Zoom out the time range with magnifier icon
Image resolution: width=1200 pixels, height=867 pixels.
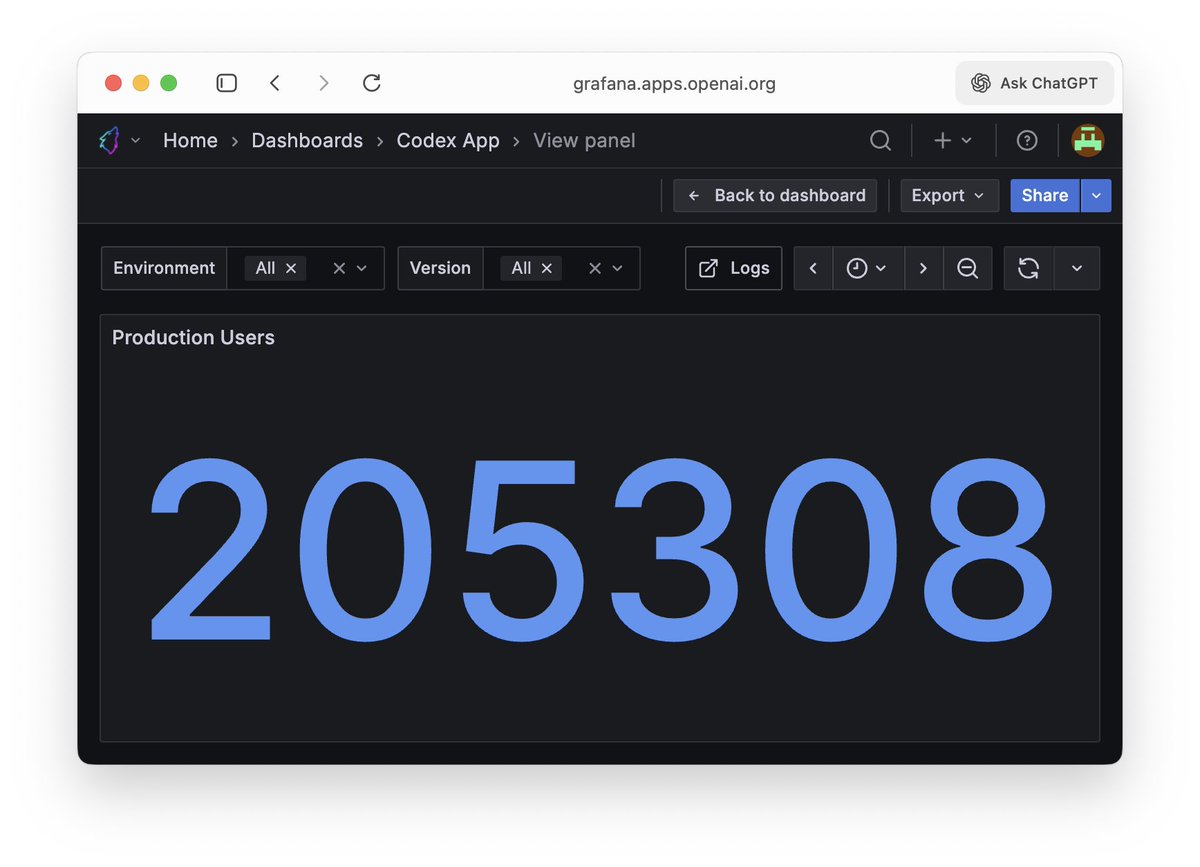click(x=967, y=268)
